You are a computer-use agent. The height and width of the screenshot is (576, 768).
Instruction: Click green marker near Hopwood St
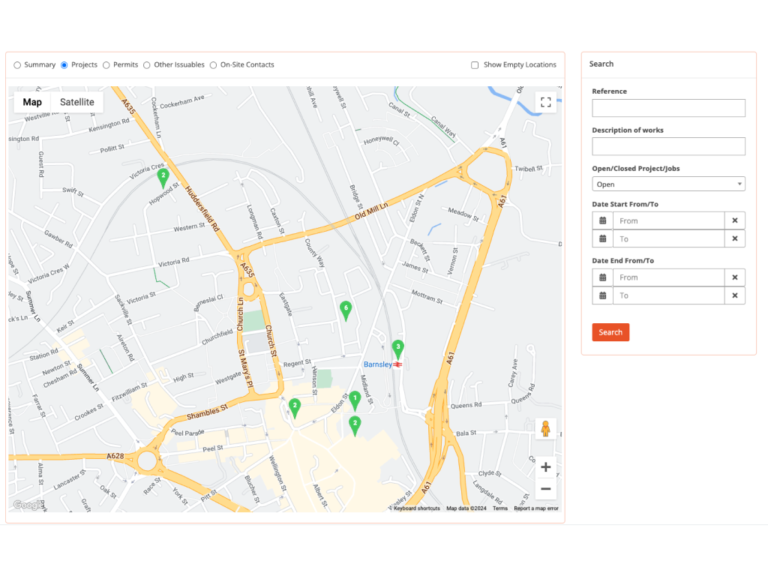pos(163,178)
